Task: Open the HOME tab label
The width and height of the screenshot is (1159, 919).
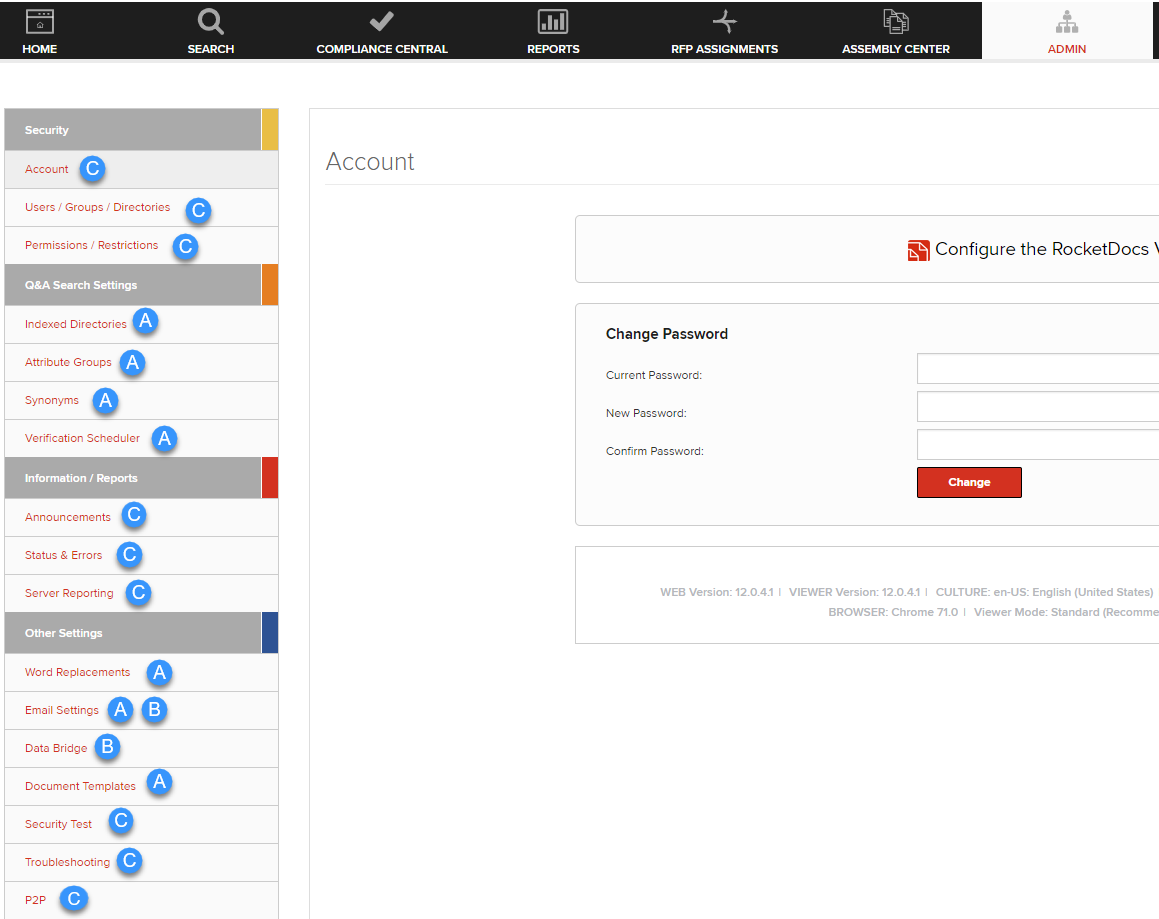Action: pyautogui.click(x=40, y=49)
